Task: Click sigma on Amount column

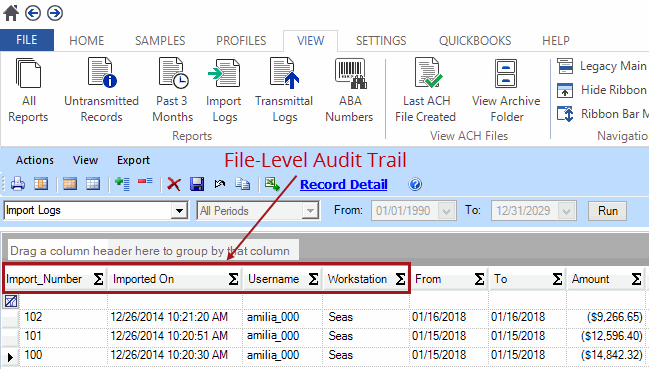Action: pos(637,279)
